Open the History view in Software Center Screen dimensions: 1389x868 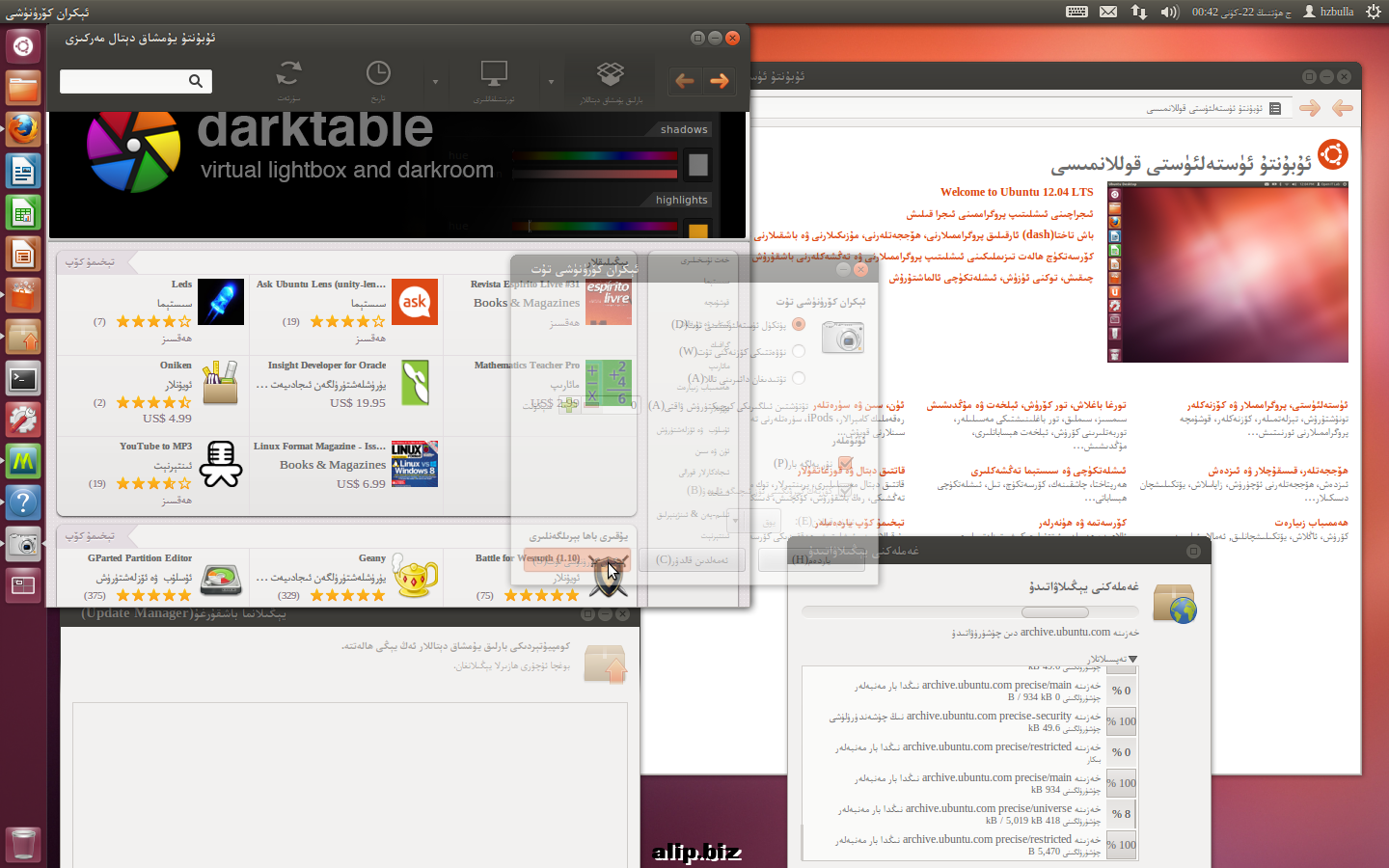click(378, 82)
